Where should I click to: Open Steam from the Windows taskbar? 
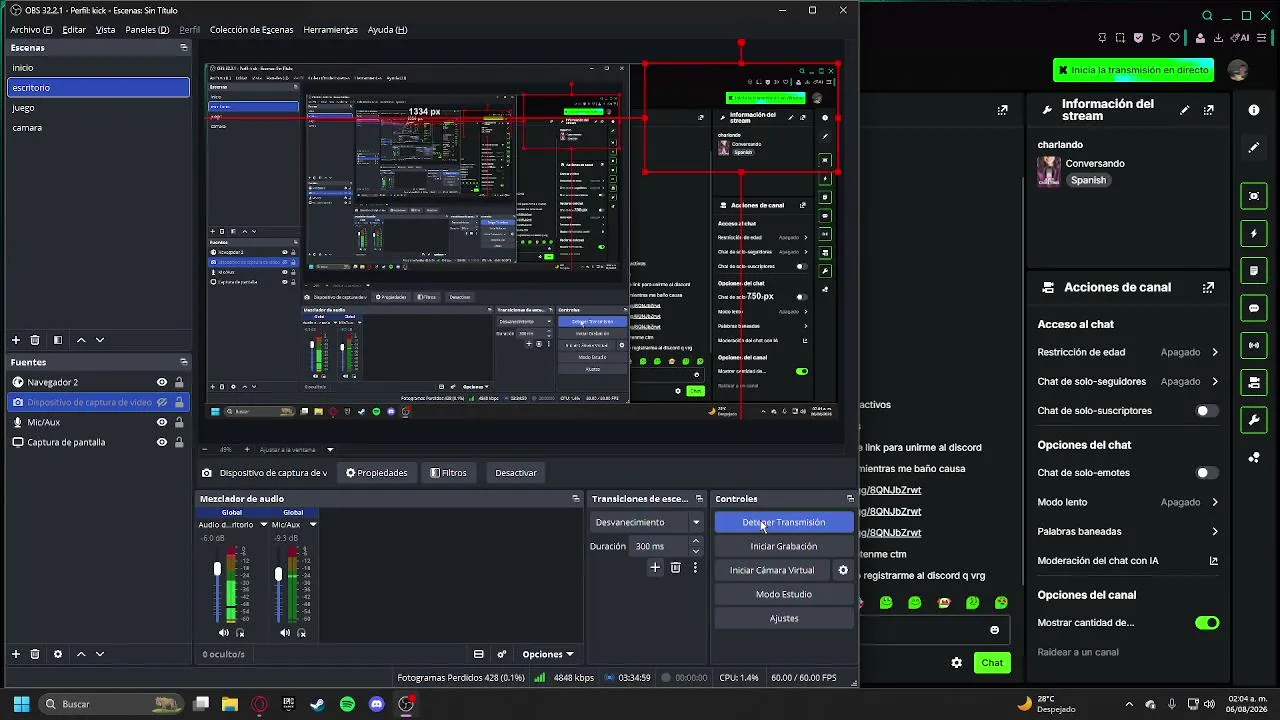pyautogui.click(x=317, y=704)
